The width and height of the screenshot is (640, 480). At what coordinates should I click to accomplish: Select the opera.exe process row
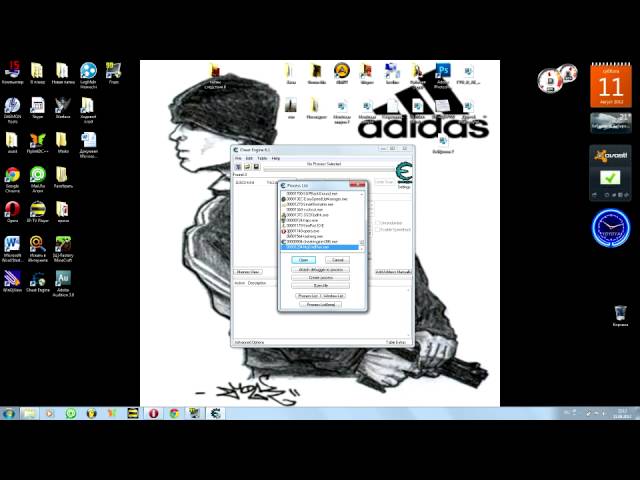(320, 231)
